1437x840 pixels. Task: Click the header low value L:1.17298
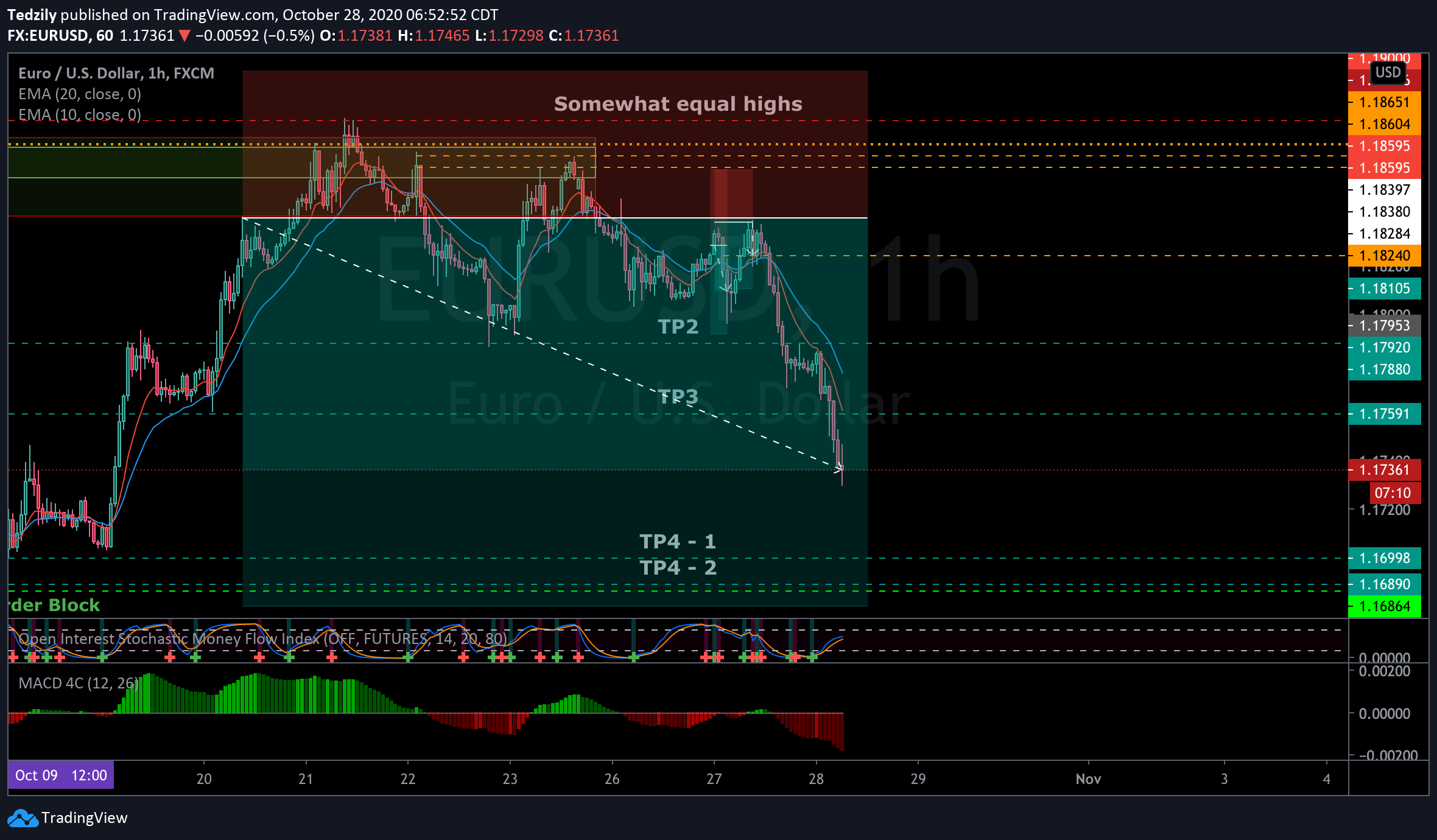[509, 36]
